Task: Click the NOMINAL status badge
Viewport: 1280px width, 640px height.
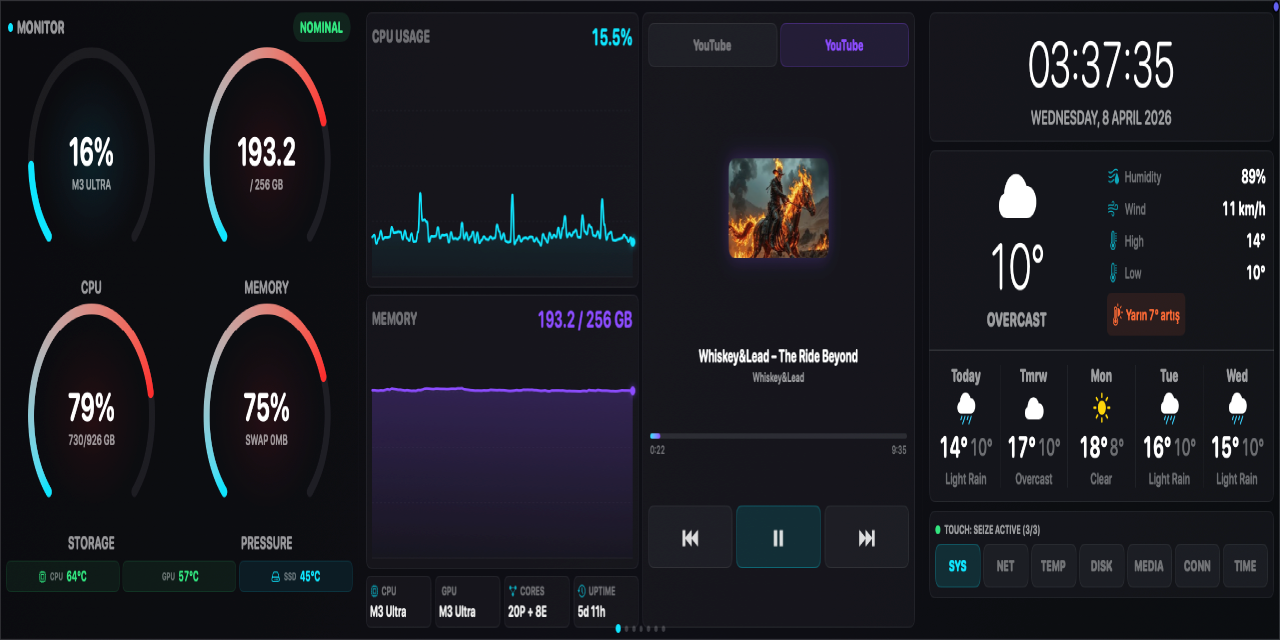Action: (321, 28)
